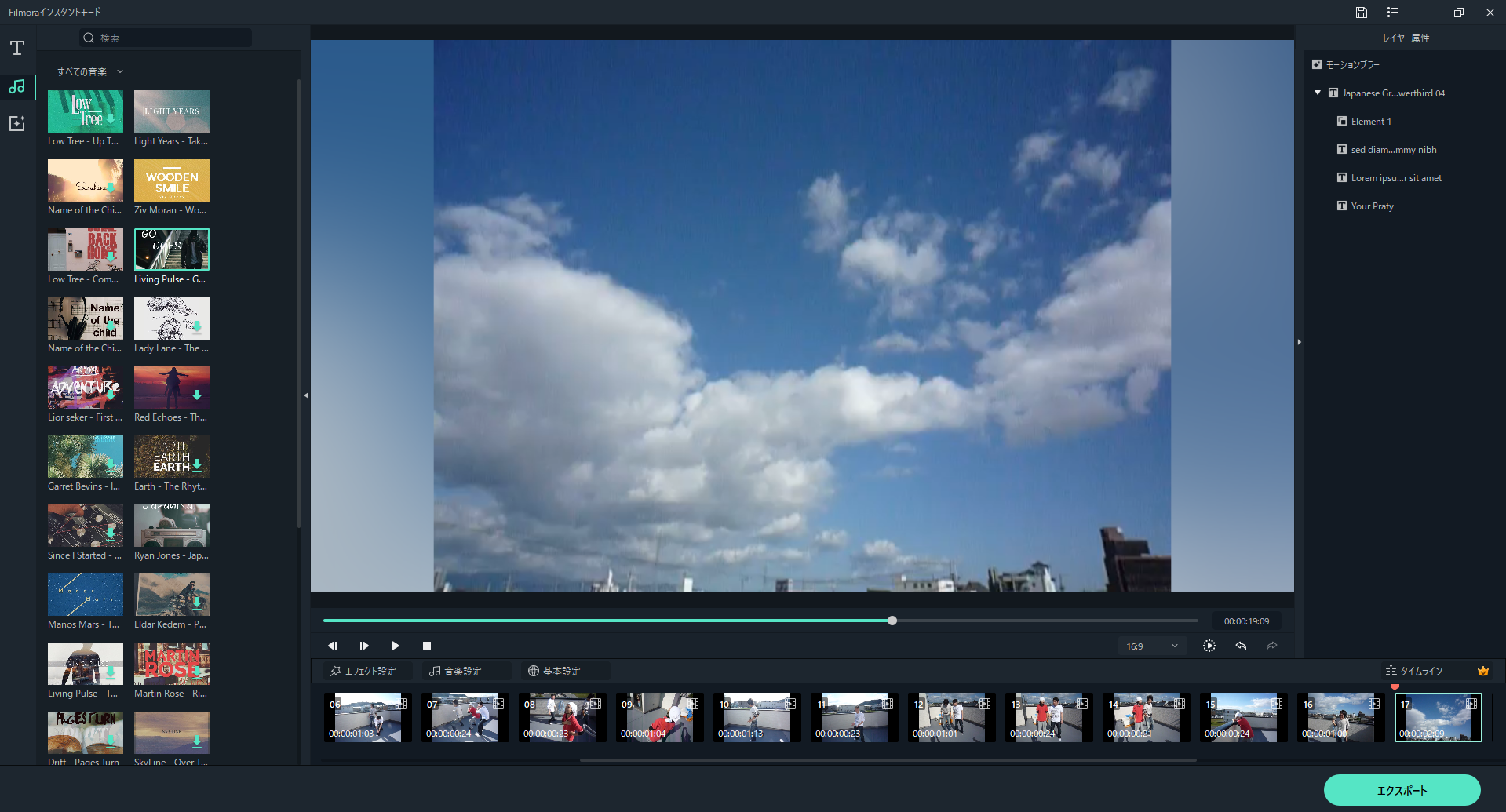Select clip 09 in the storyboard

(x=660, y=717)
